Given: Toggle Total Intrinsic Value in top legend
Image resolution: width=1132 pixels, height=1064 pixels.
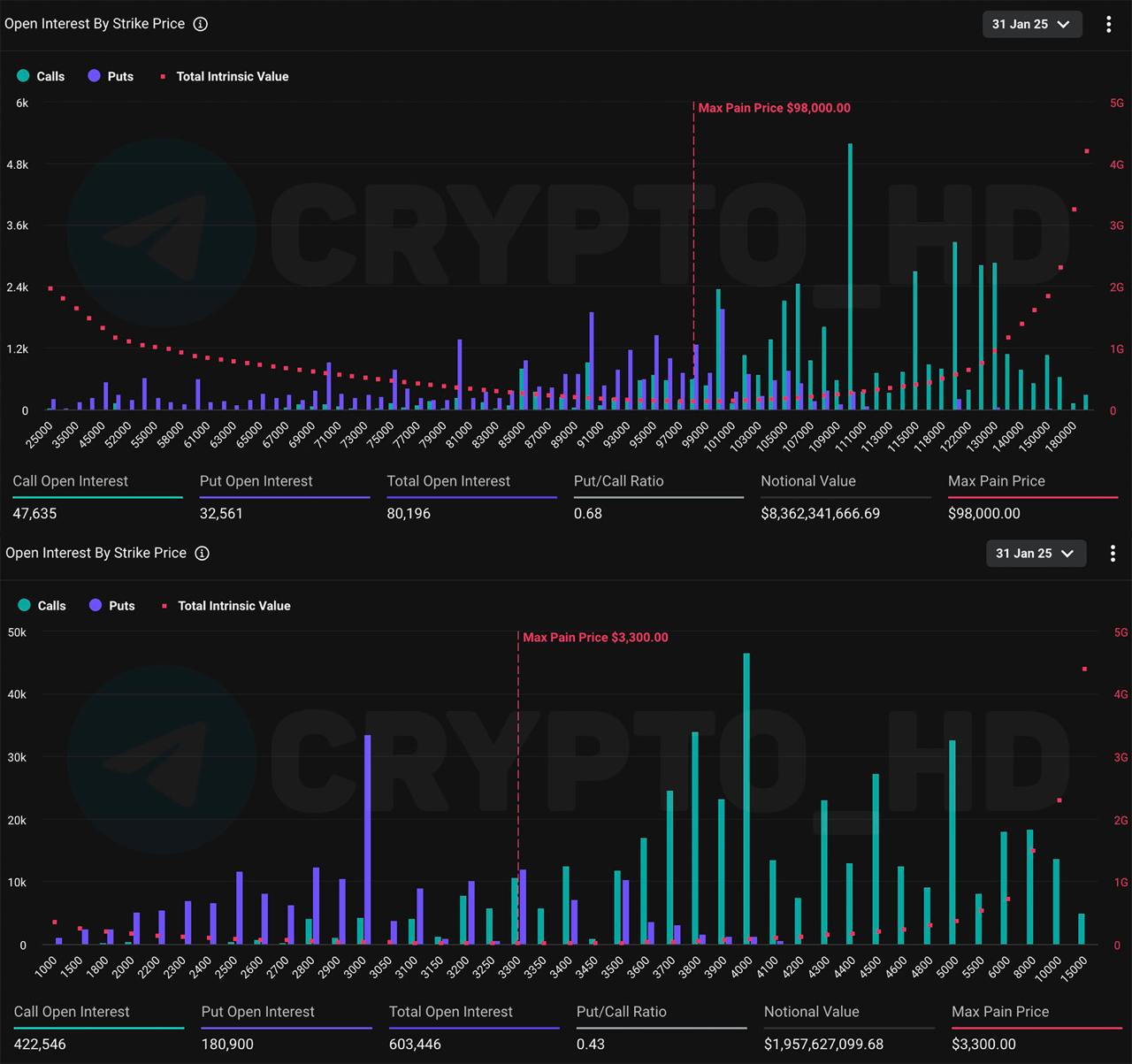Looking at the screenshot, I should pos(225,76).
